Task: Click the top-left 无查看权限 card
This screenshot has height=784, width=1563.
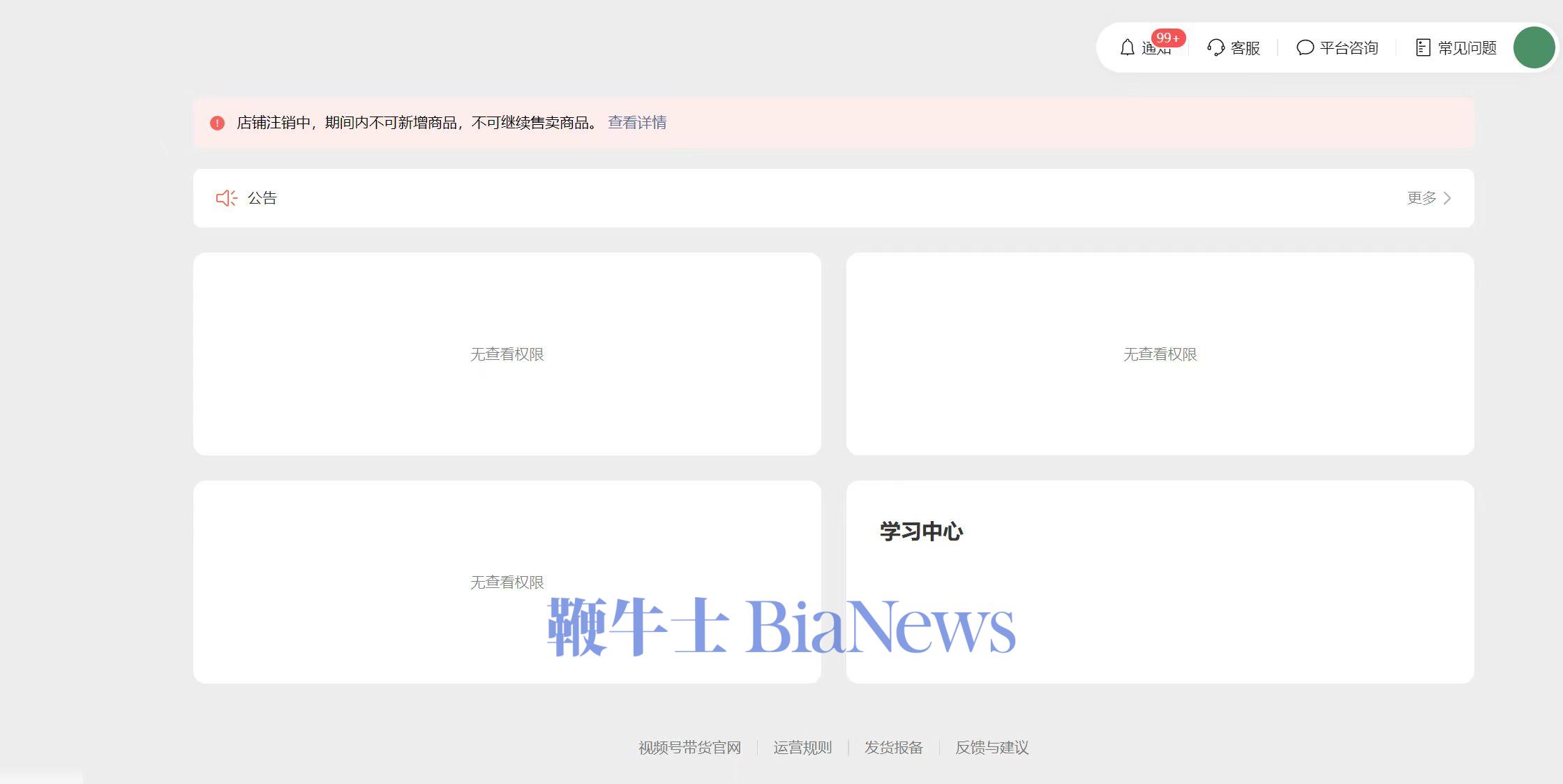Action: (507, 354)
